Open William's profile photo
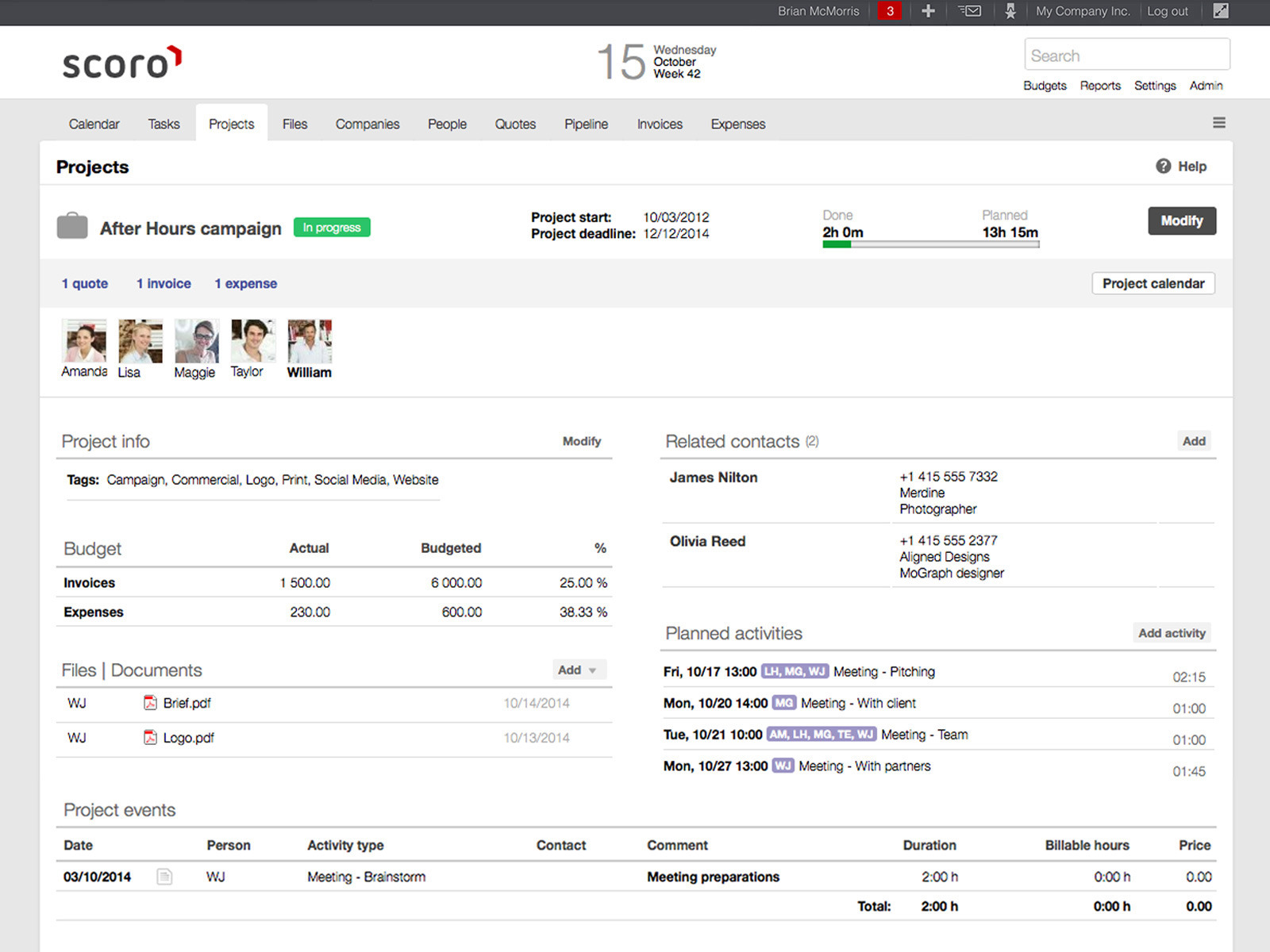 [x=310, y=341]
